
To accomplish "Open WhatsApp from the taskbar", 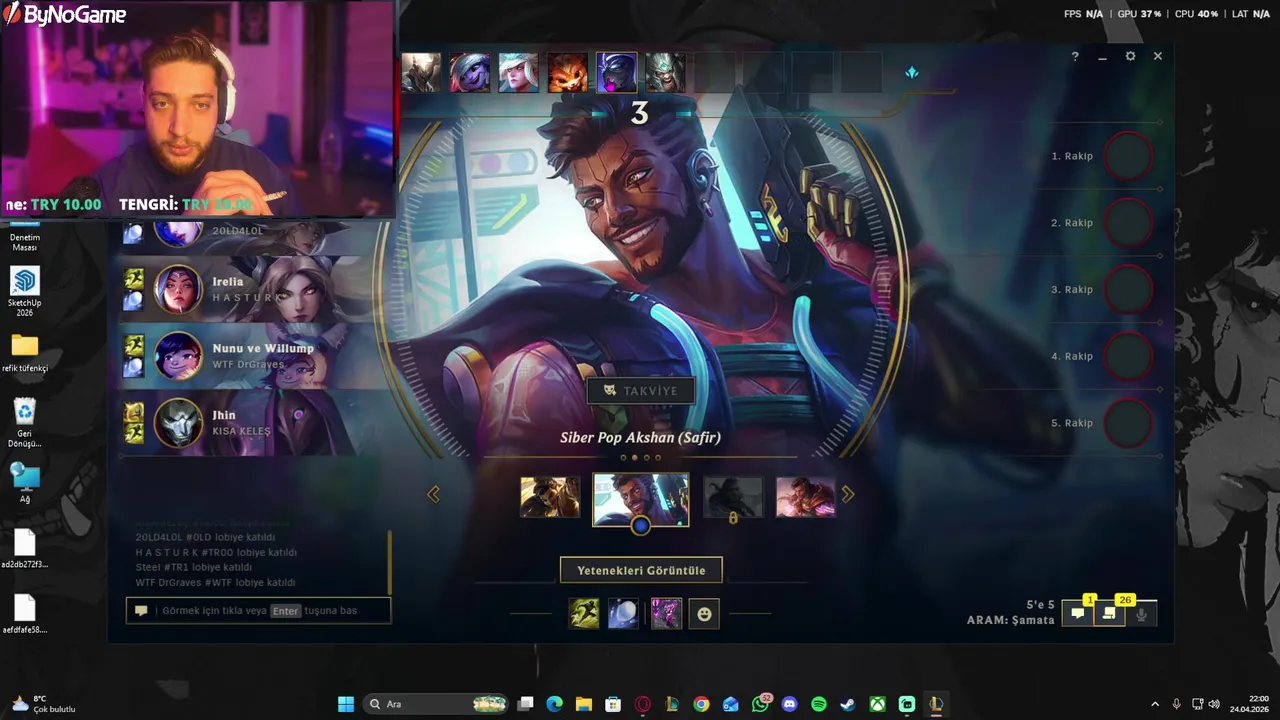I will [760, 704].
